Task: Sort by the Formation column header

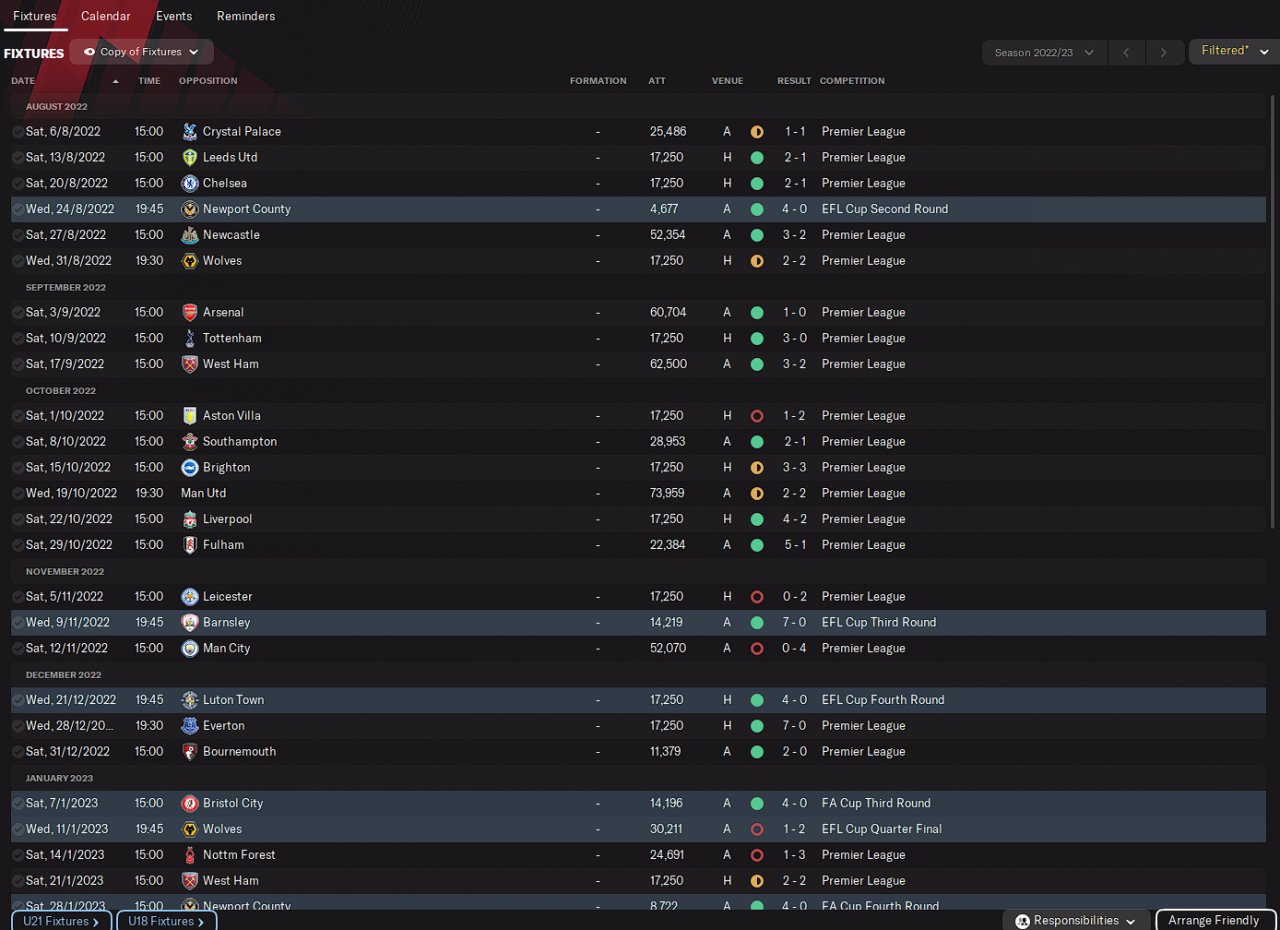Action: pyautogui.click(x=598, y=81)
